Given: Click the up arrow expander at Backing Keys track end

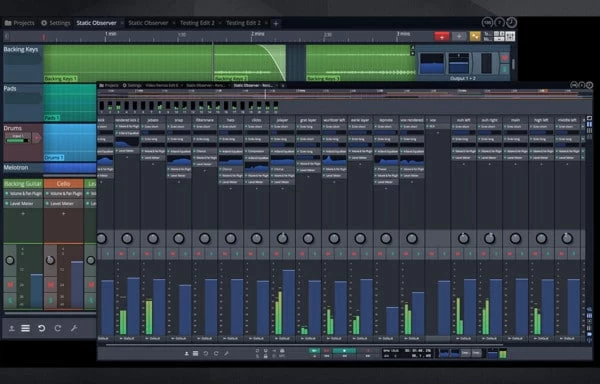Looking at the screenshot, I should (412, 48).
